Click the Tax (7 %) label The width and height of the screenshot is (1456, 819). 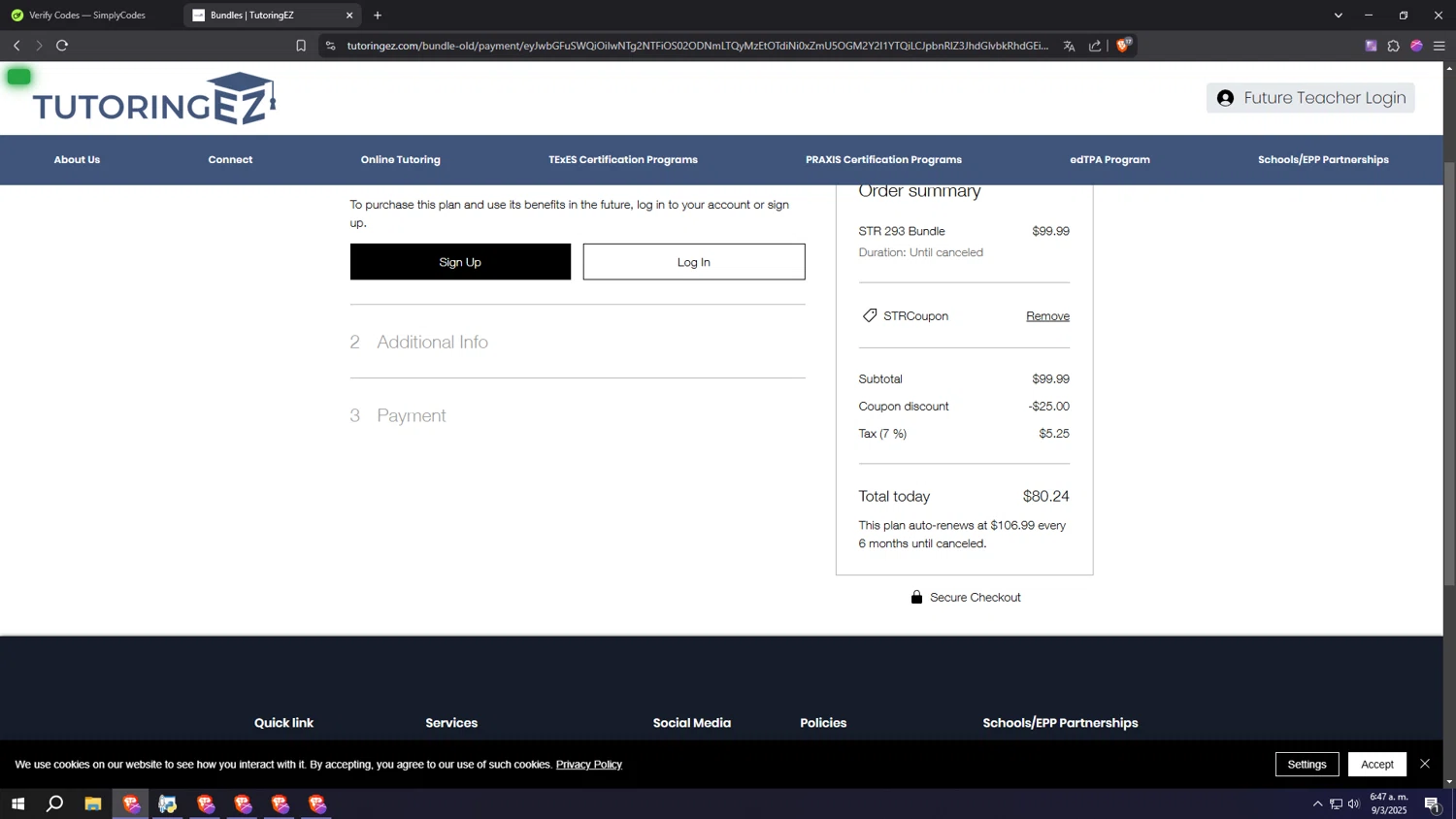[882, 434]
